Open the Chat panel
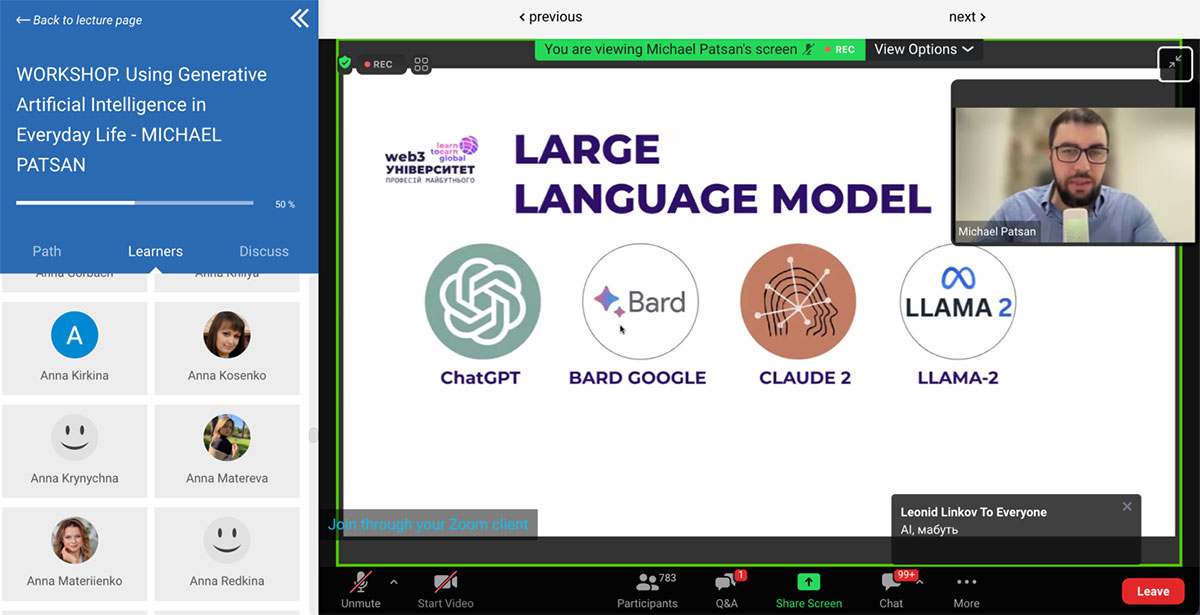1200x615 pixels. (891, 590)
